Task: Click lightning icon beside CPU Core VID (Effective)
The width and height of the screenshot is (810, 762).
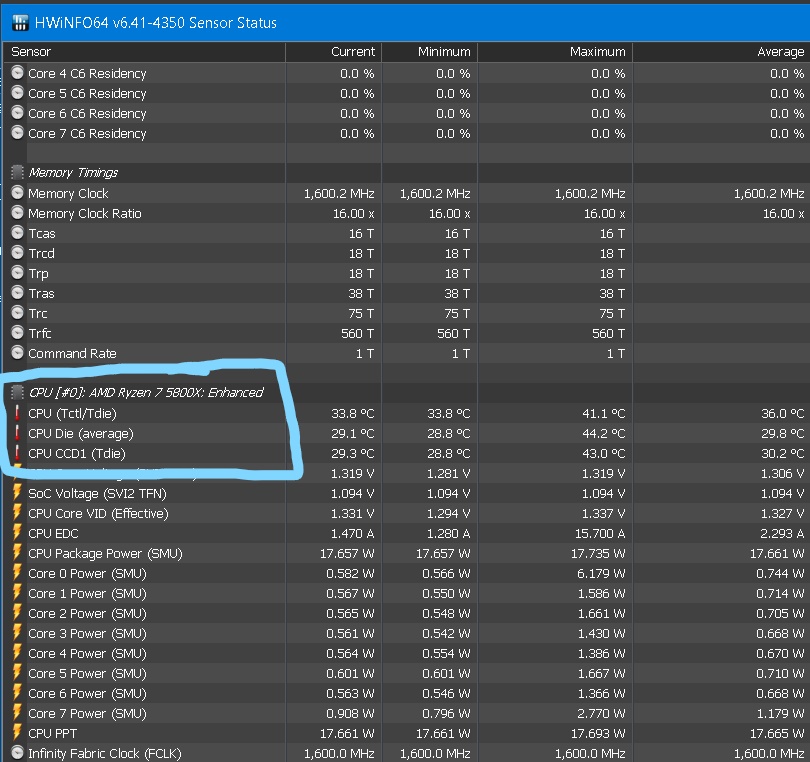Action: coord(17,513)
